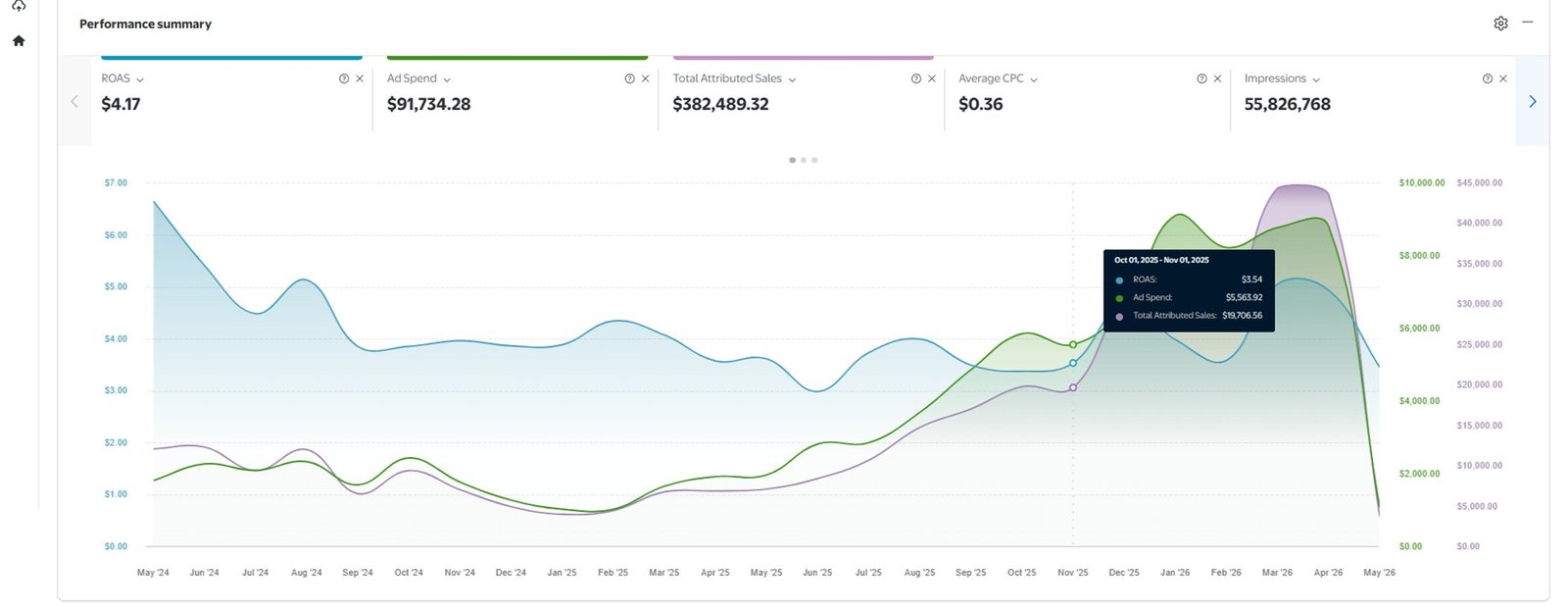The image size is (1568, 610).
Task: Show help for Average CPC metric
Action: pyautogui.click(x=1201, y=78)
